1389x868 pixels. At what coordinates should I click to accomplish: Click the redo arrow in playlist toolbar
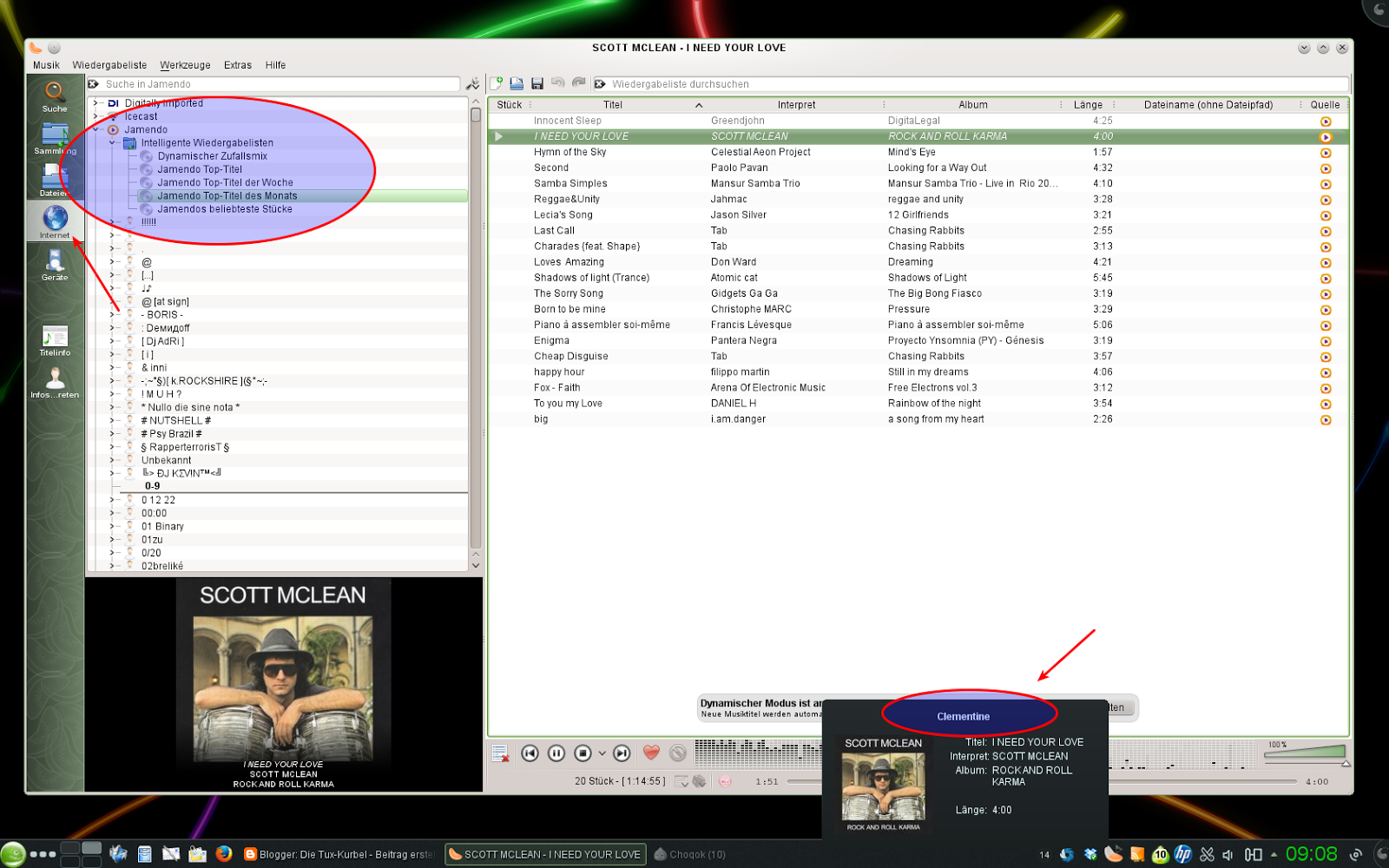point(578,83)
